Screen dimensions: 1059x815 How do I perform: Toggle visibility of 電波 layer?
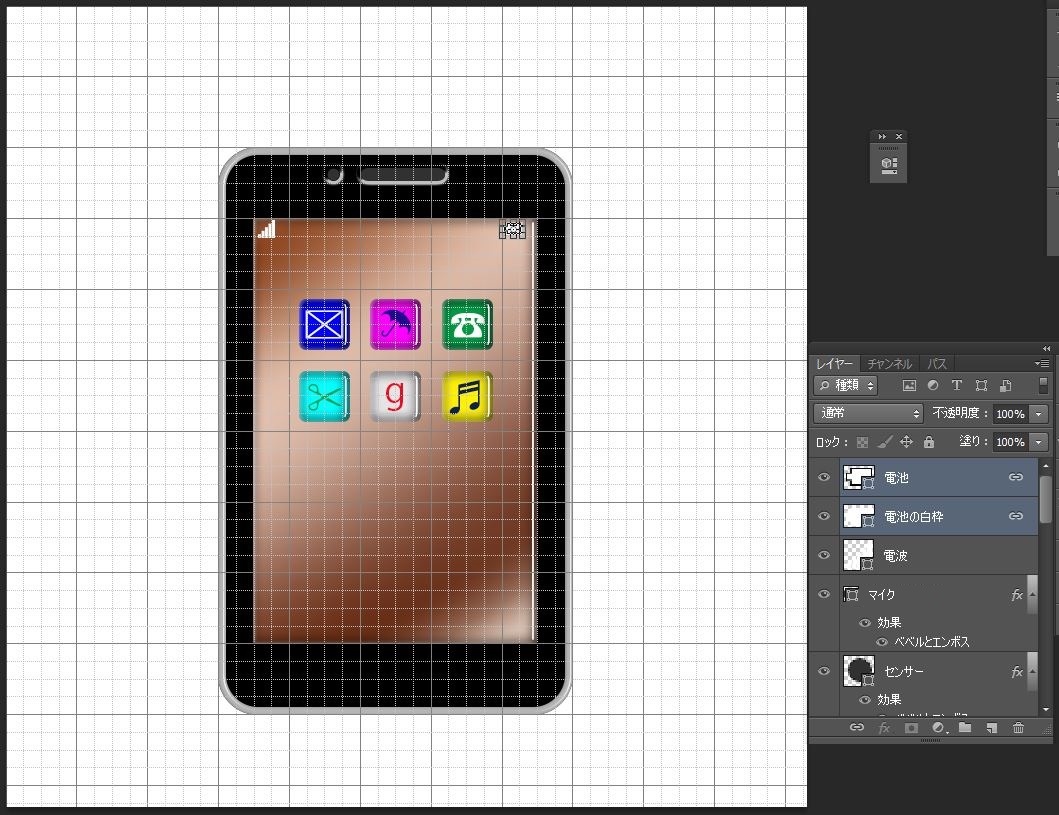[x=824, y=555]
